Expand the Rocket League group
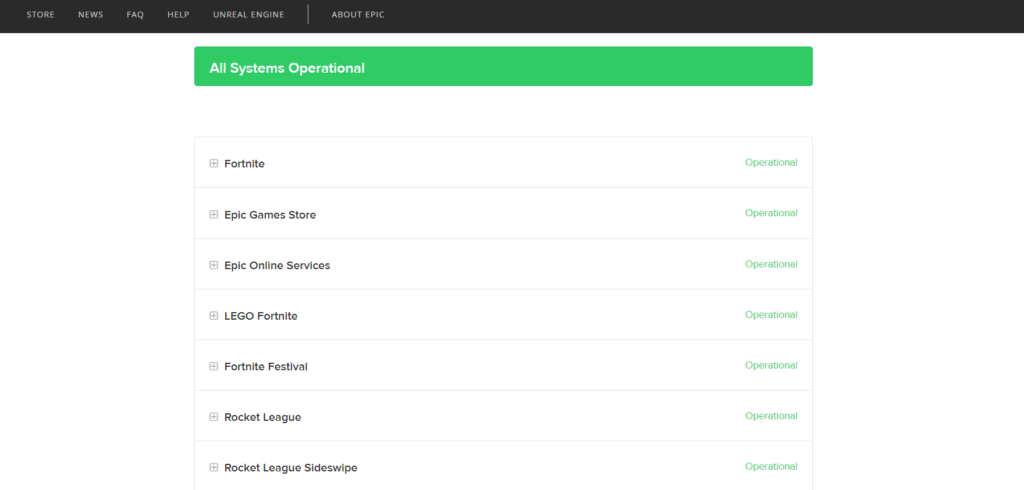Viewport: 1024px width, 490px height. tap(214, 417)
